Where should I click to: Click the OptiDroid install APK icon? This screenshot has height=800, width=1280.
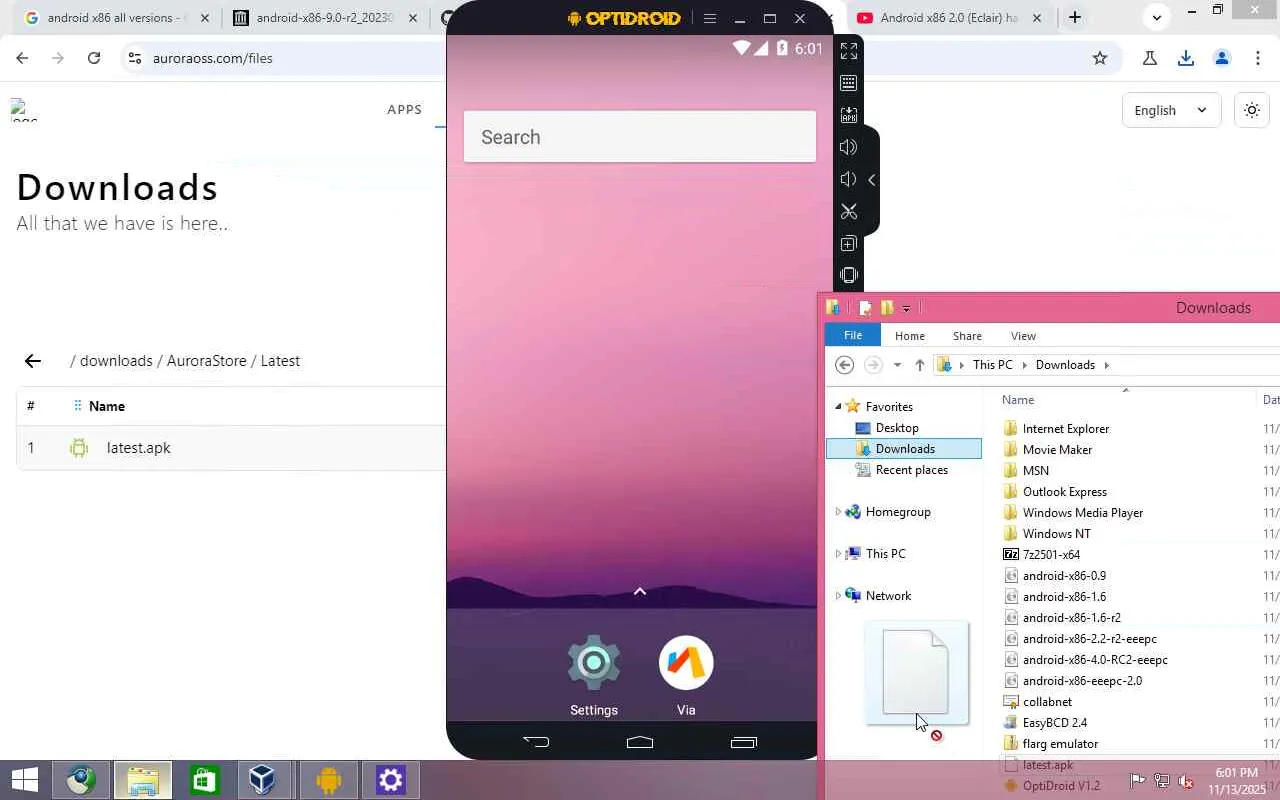[x=849, y=115]
